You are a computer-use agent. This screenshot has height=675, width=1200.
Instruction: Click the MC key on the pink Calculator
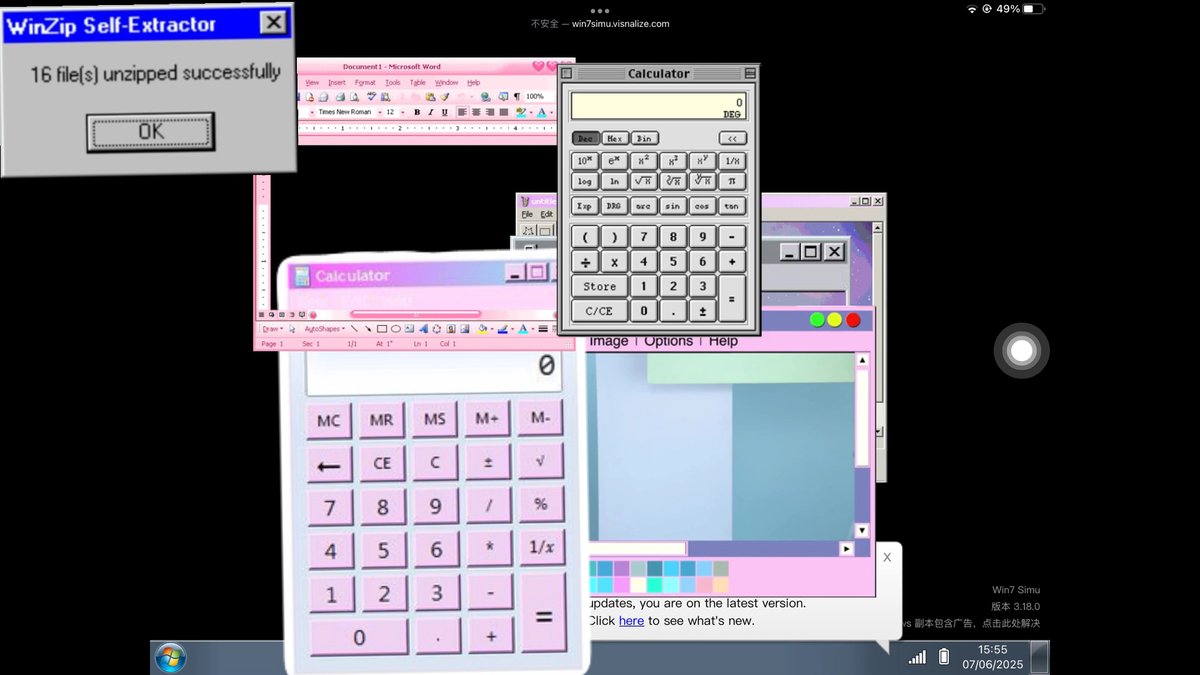point(329,421)
